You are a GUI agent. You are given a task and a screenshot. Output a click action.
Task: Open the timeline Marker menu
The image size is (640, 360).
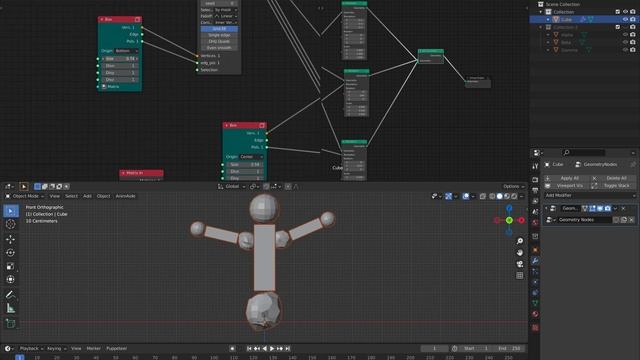pyautogui.click(x=93, y=349)
